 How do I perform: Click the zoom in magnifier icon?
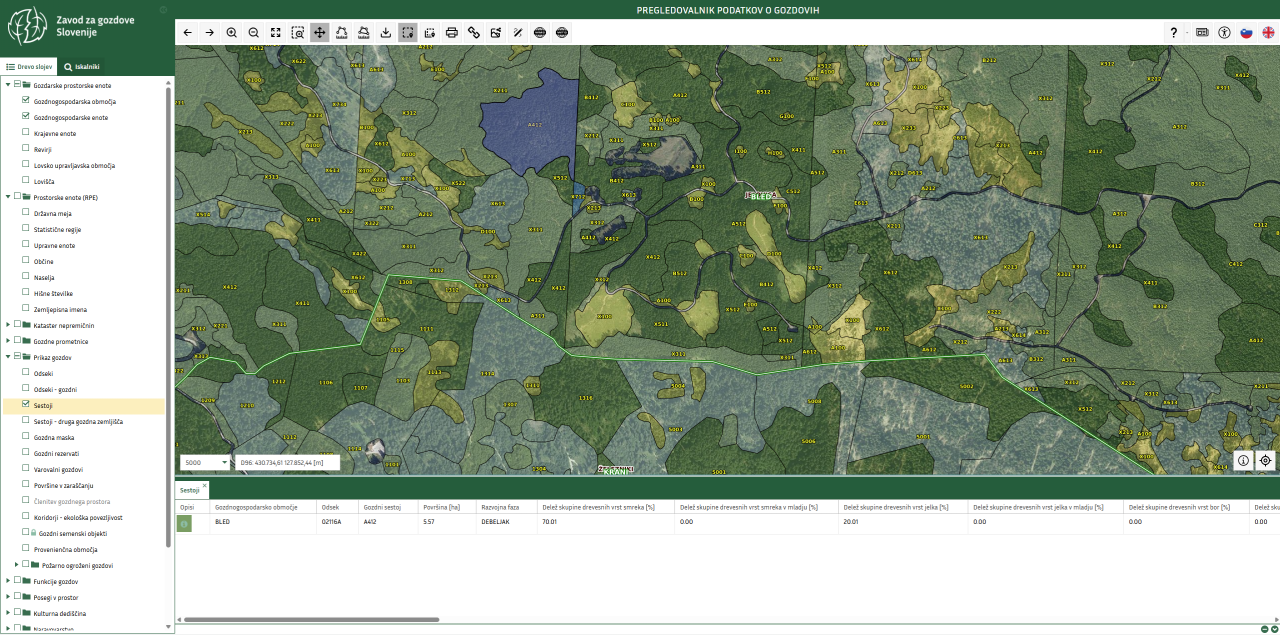(232, 32)
